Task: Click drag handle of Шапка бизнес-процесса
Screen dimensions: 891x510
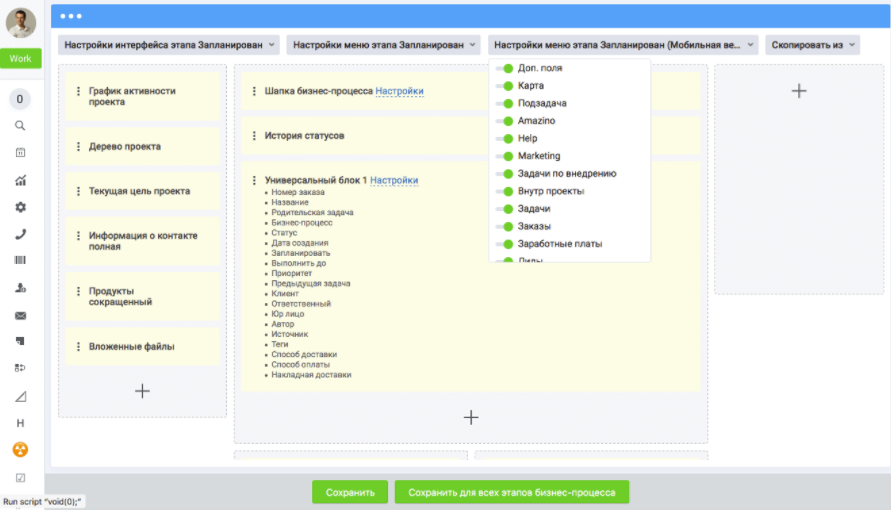Action: click(254, 91)
